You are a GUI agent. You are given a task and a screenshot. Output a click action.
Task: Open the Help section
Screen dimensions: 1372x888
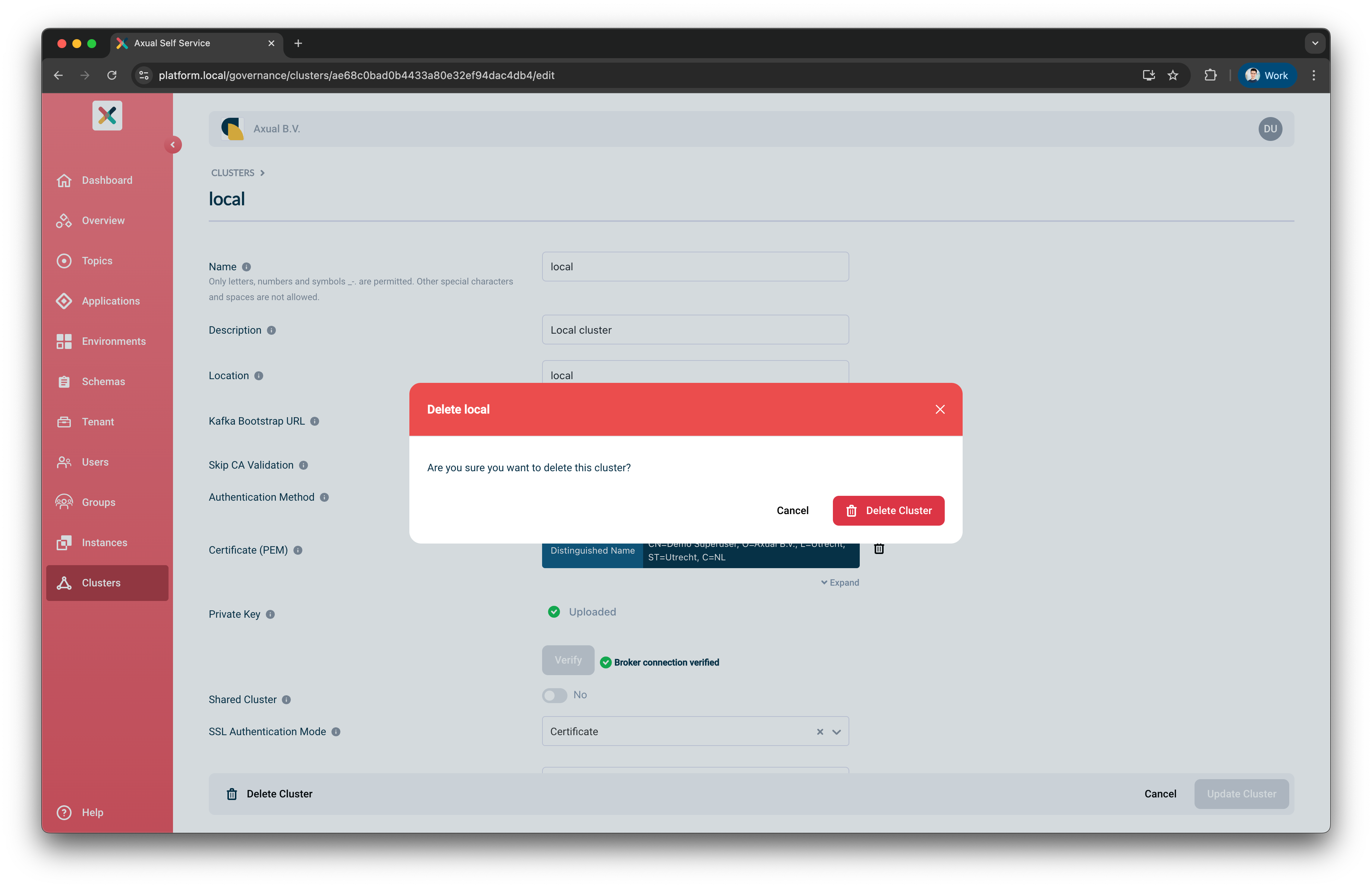pyautogui.click(x=92, y=813)
